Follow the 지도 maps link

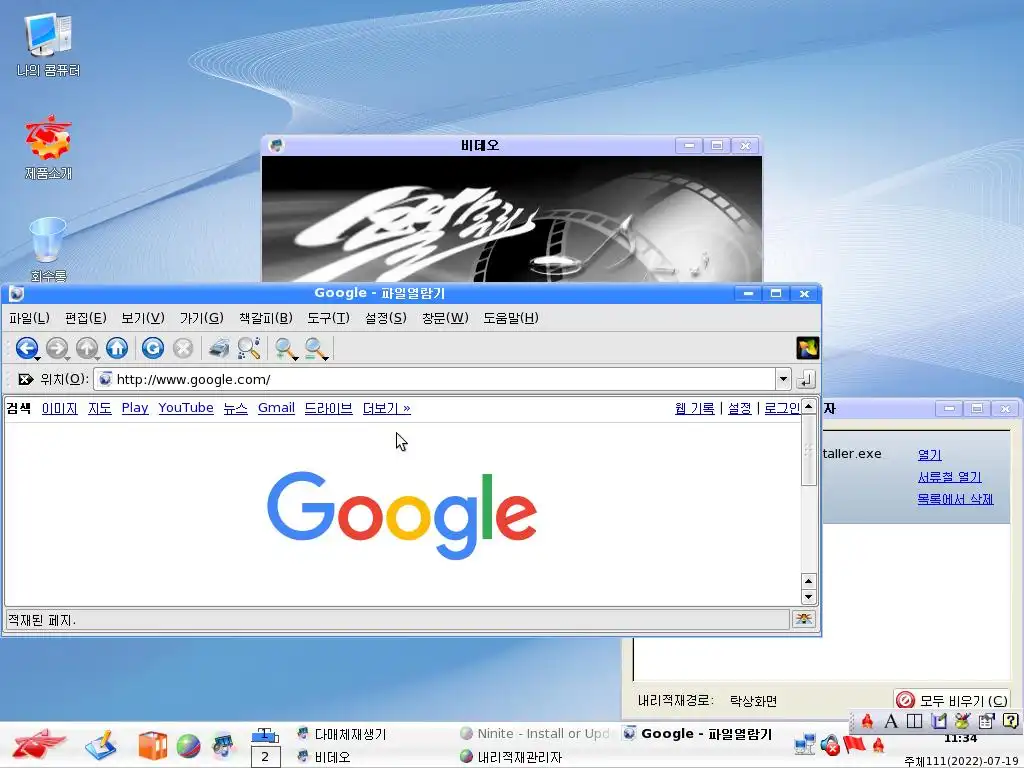(99, 408)
